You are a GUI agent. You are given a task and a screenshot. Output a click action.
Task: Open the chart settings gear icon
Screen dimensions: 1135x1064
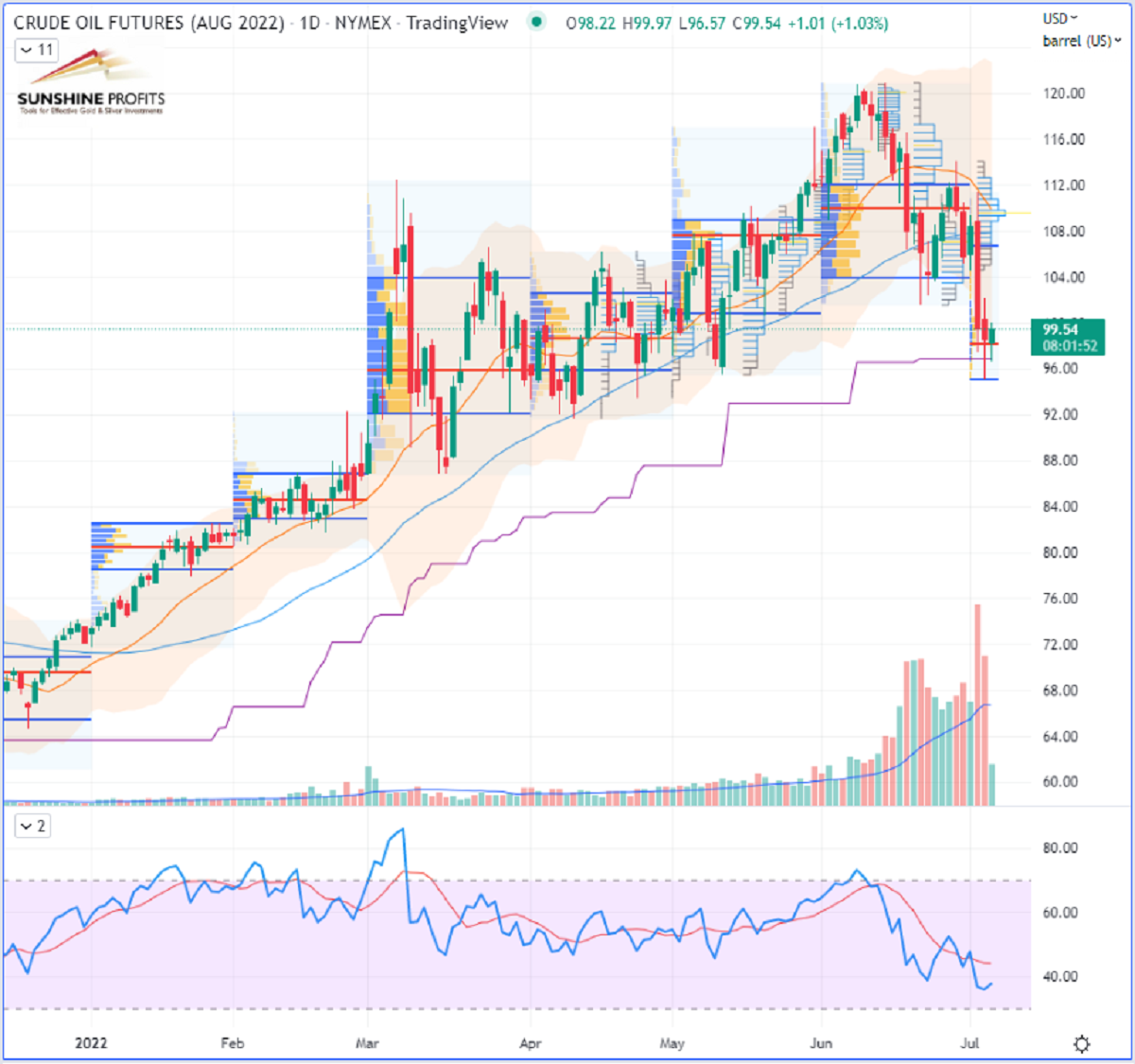(x=1081, y=1044)
